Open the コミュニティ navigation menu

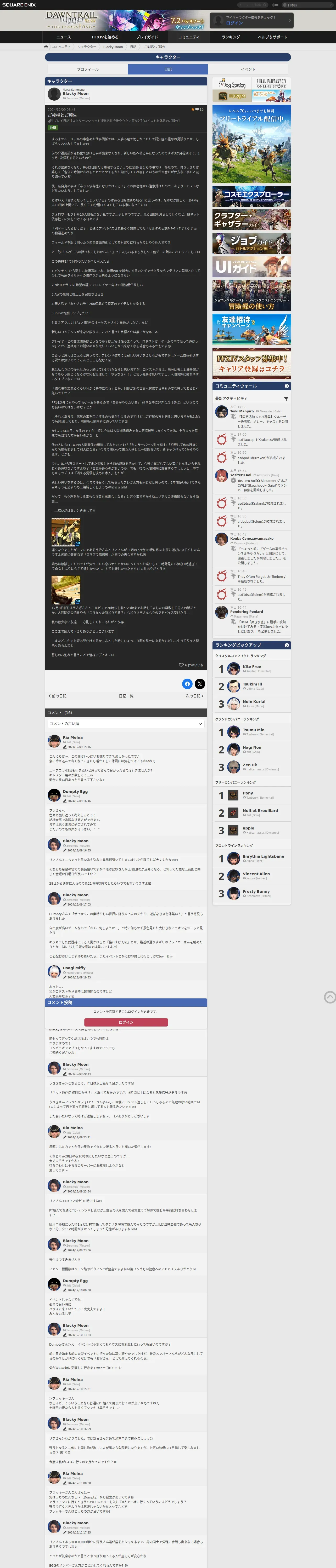coord(188,37)
